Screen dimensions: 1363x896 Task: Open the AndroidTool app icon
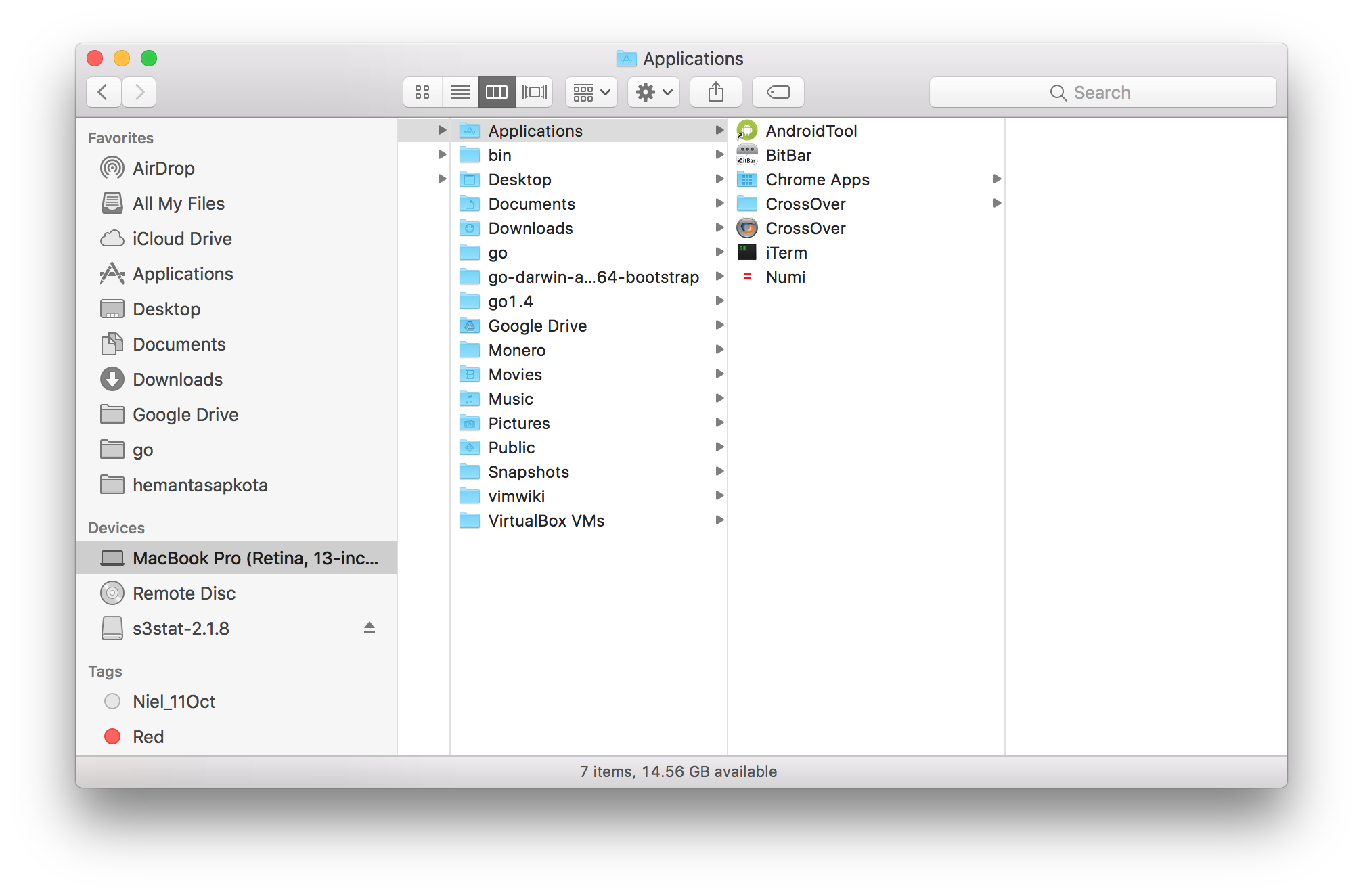pyautogui.click(x=747, y=131)
